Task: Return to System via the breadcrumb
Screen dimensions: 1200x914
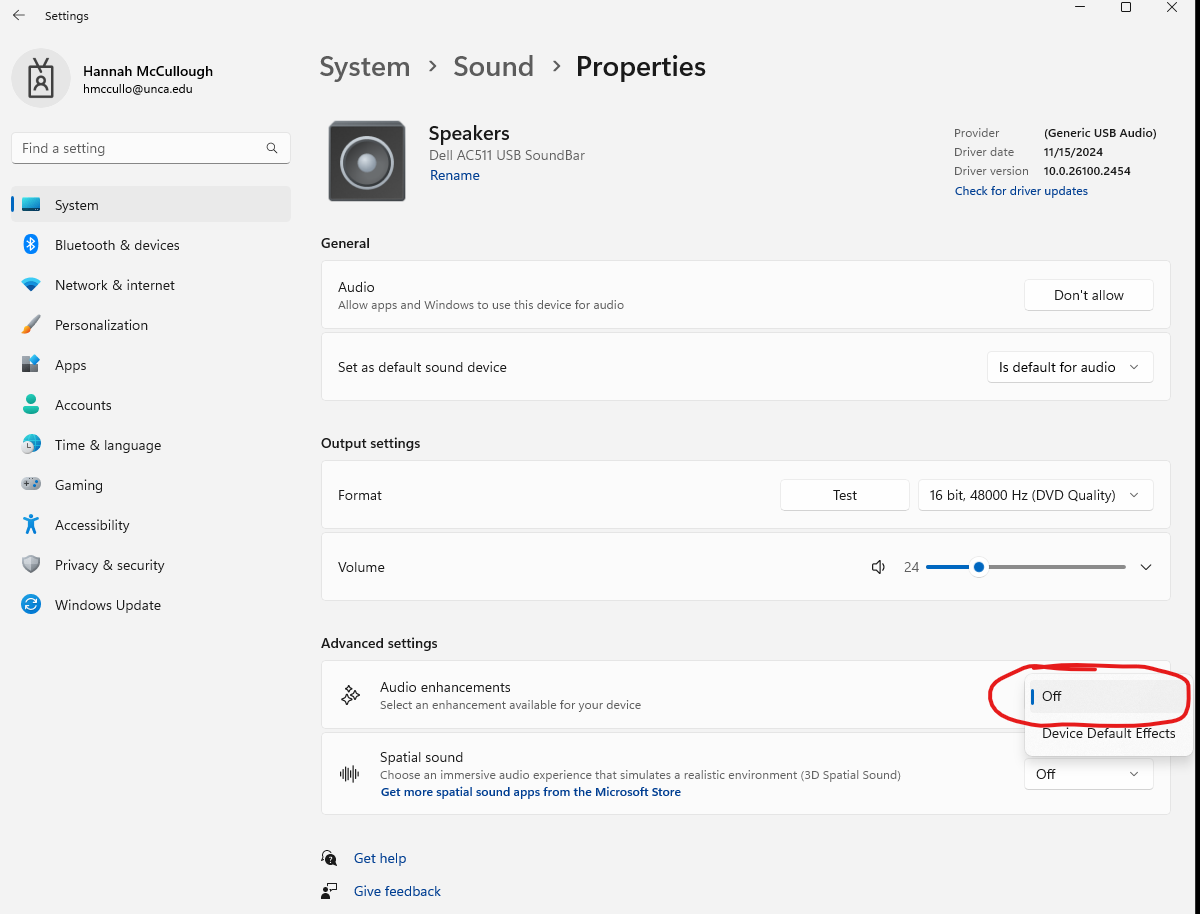Action: [364, 66]
